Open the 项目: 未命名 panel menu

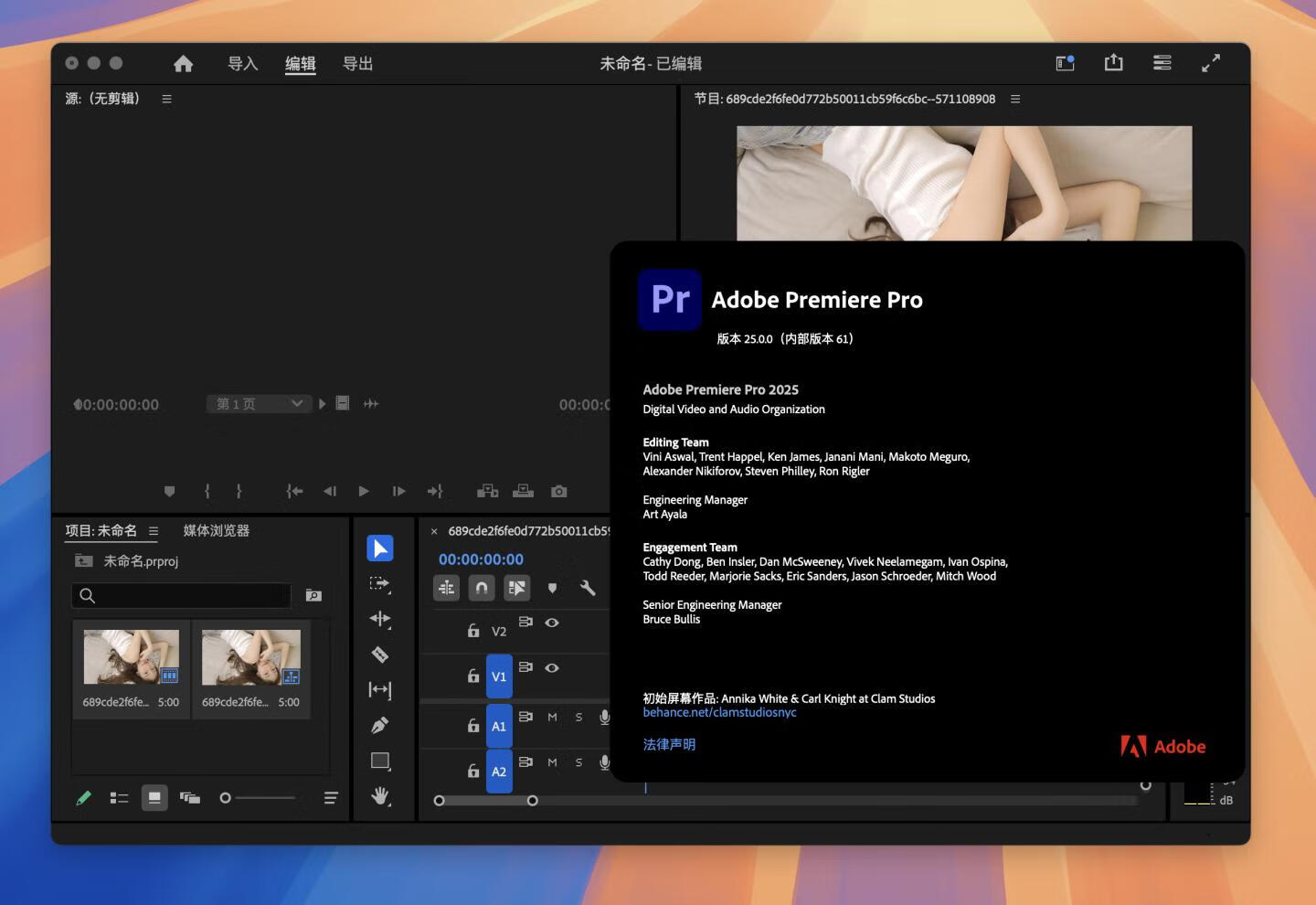(154, 531)
